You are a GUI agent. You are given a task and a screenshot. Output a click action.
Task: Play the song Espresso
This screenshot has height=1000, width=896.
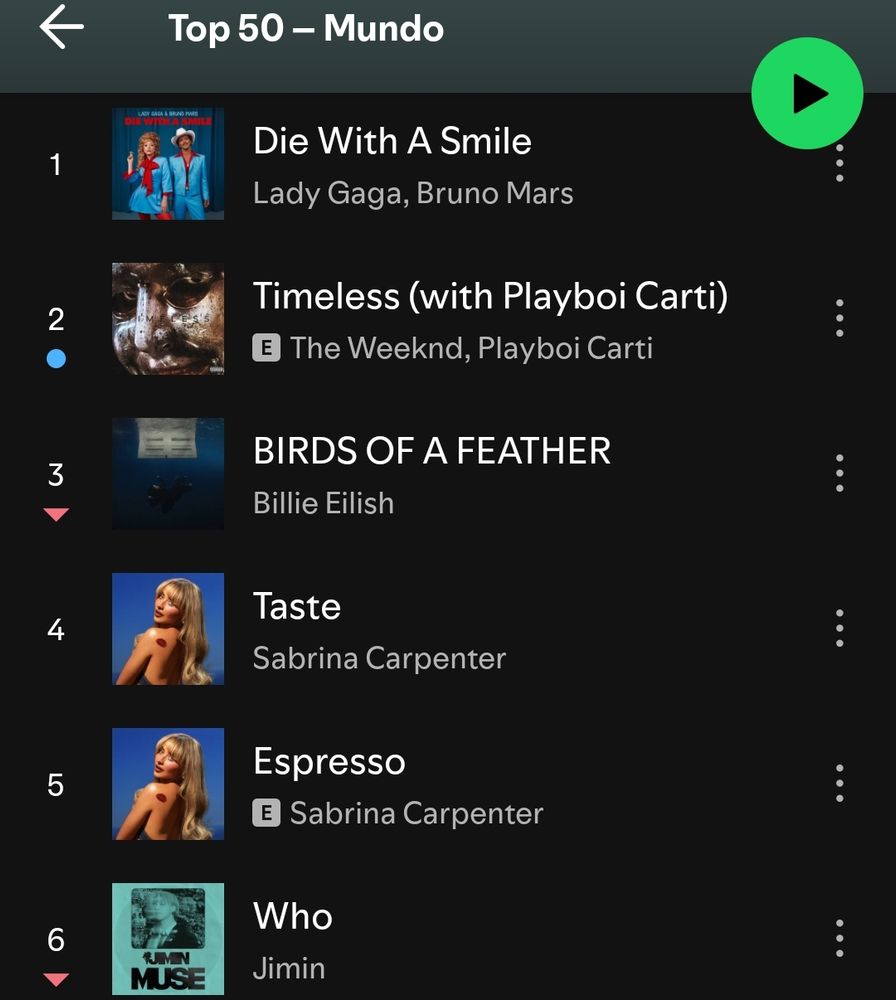(448, 784)
